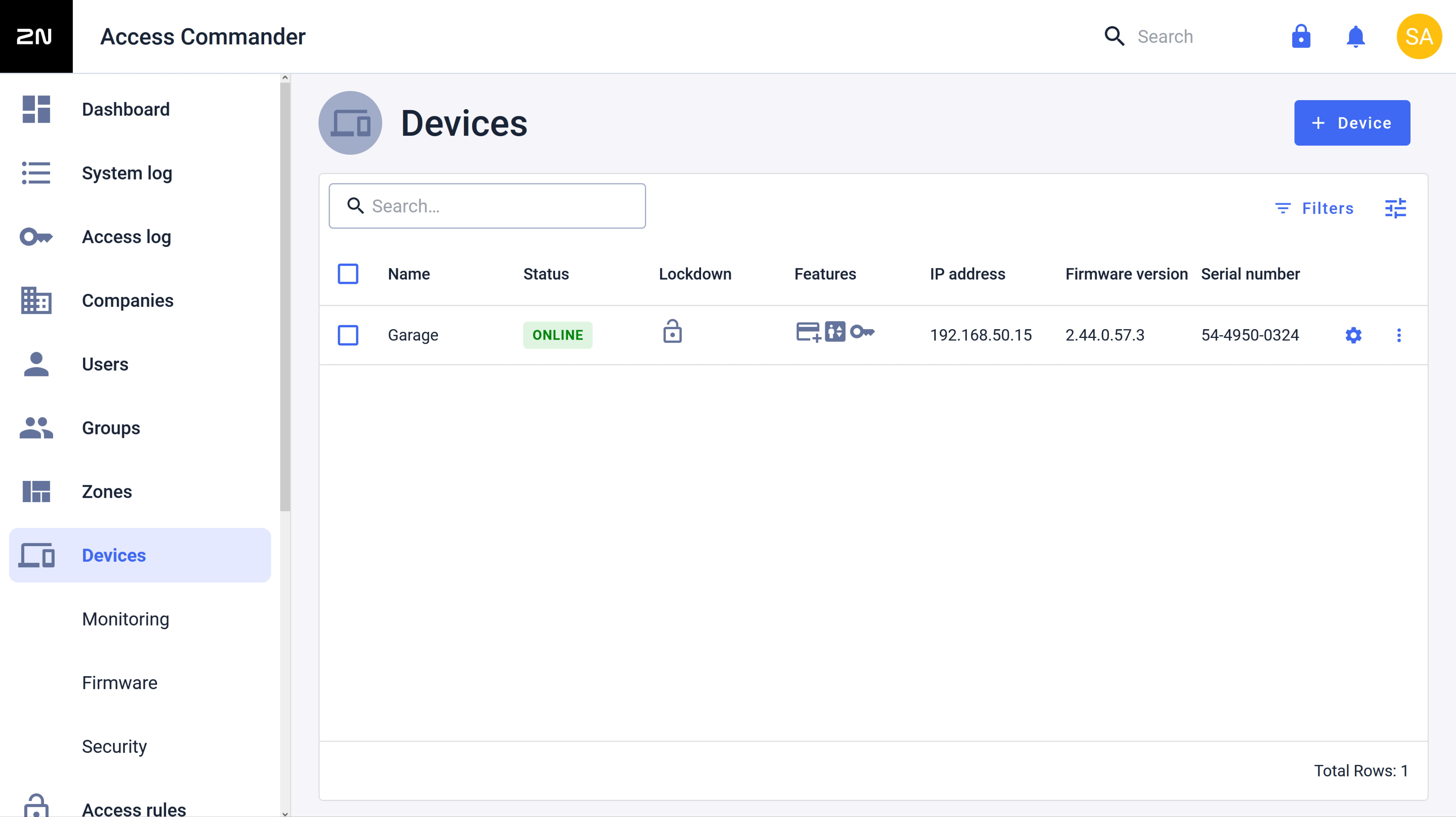Sort by IP address column

(x=967, y=274)
